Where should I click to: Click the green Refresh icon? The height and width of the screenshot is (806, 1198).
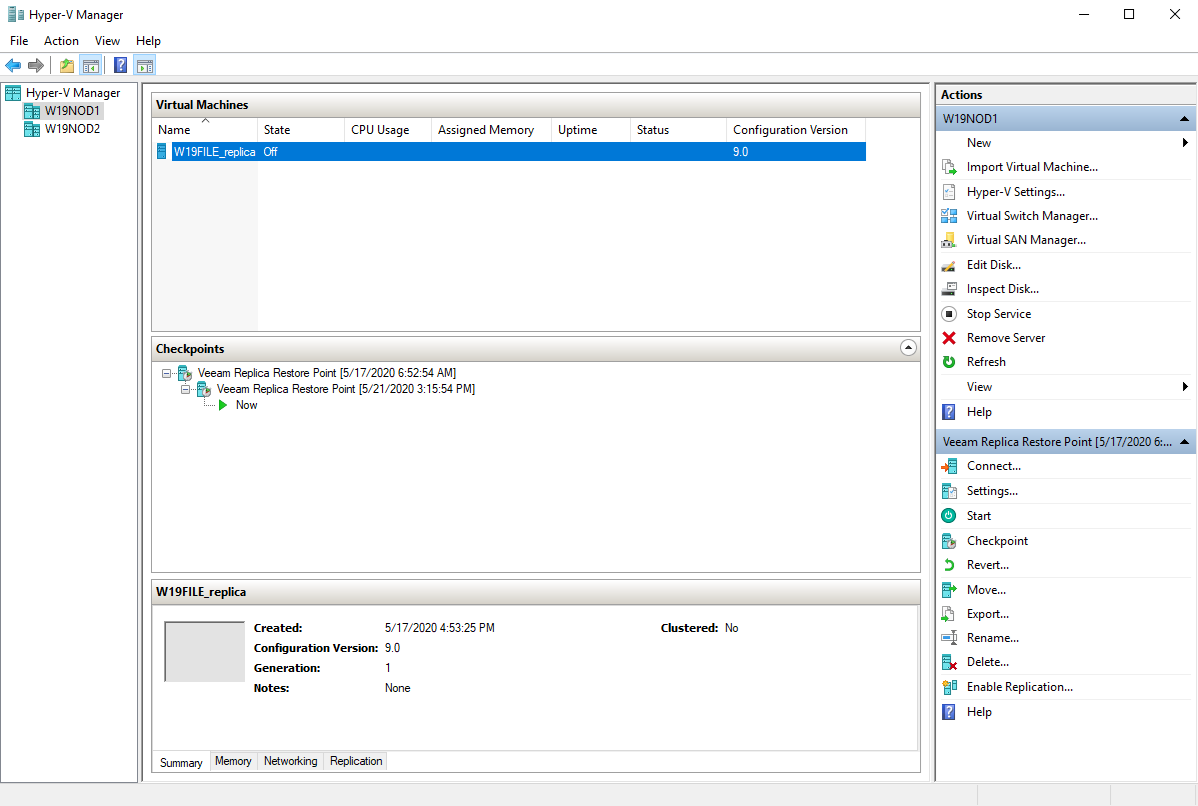(949, 362)
